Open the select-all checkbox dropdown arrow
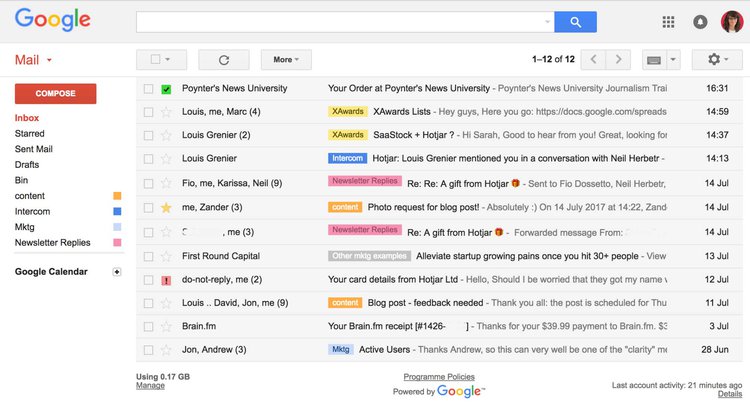The image size is (750, 416). 167,60
